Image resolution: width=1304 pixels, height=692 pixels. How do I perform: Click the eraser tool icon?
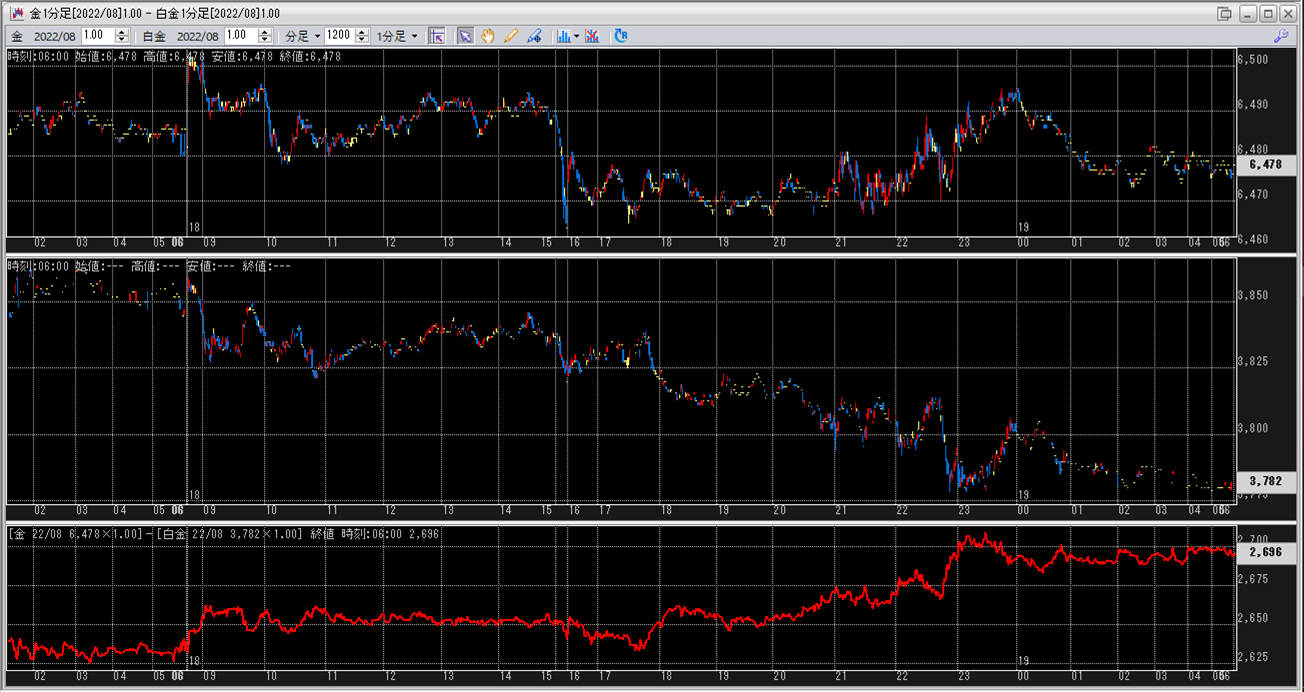[534, 35]
